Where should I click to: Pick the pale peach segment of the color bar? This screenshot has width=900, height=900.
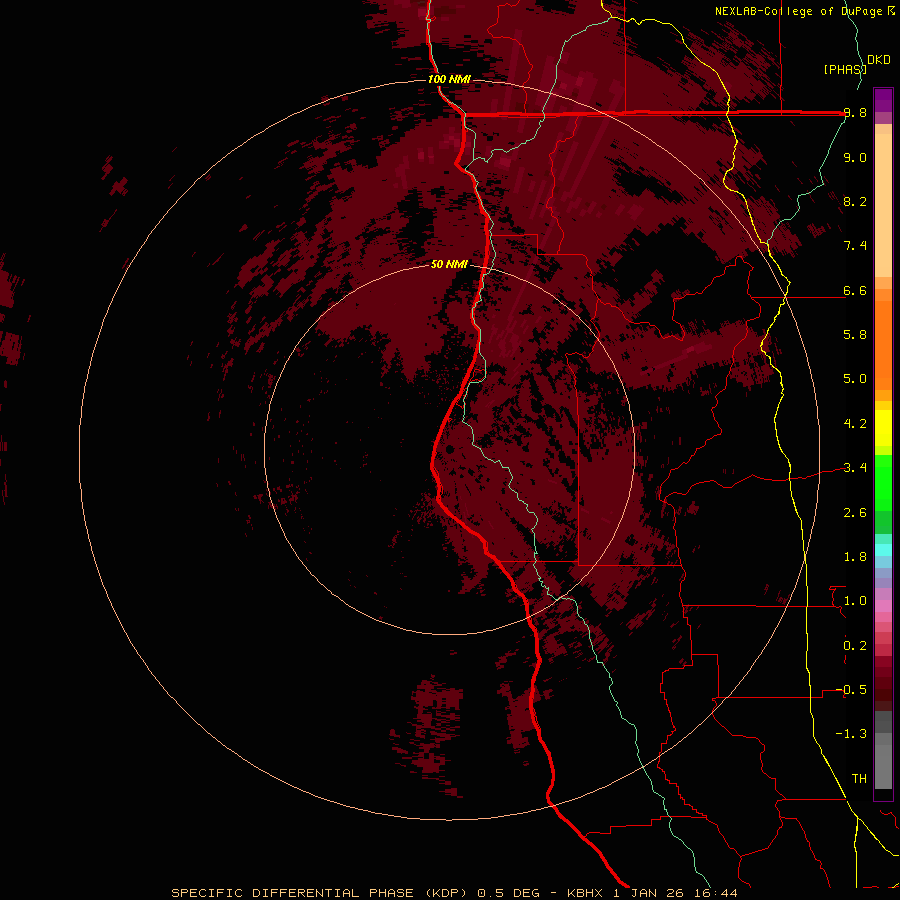883,205
